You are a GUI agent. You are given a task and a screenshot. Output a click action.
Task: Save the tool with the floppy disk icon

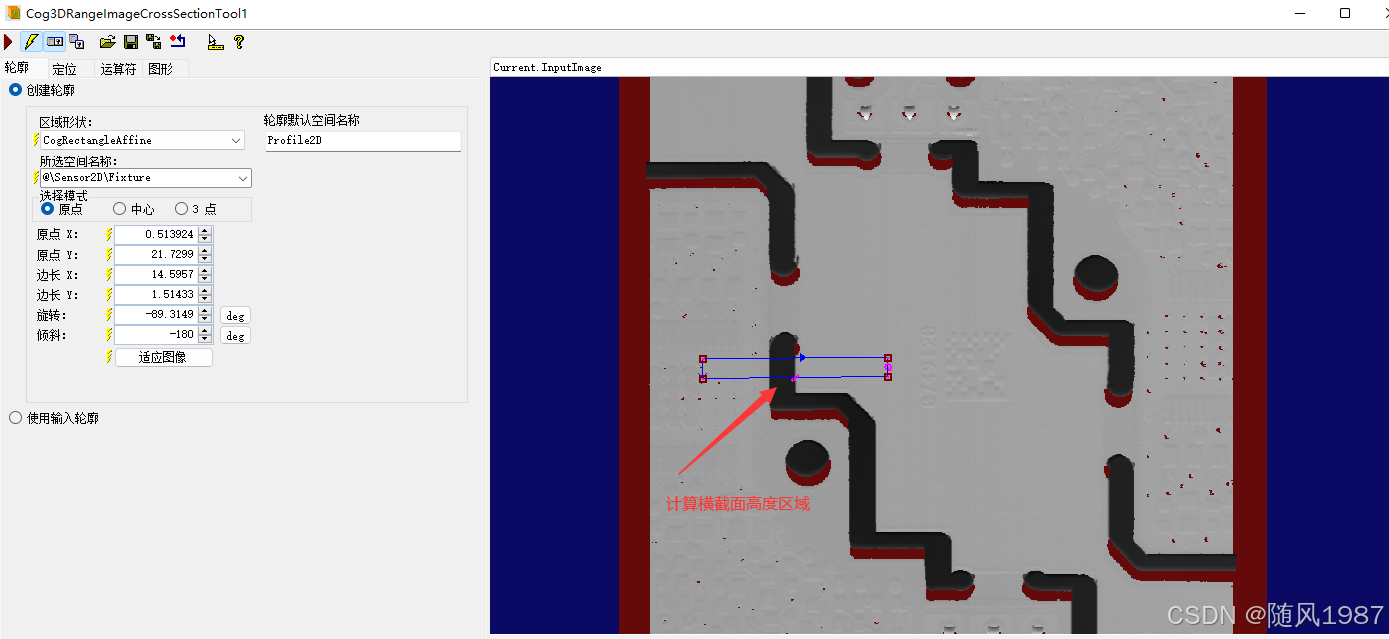(131, 42)
